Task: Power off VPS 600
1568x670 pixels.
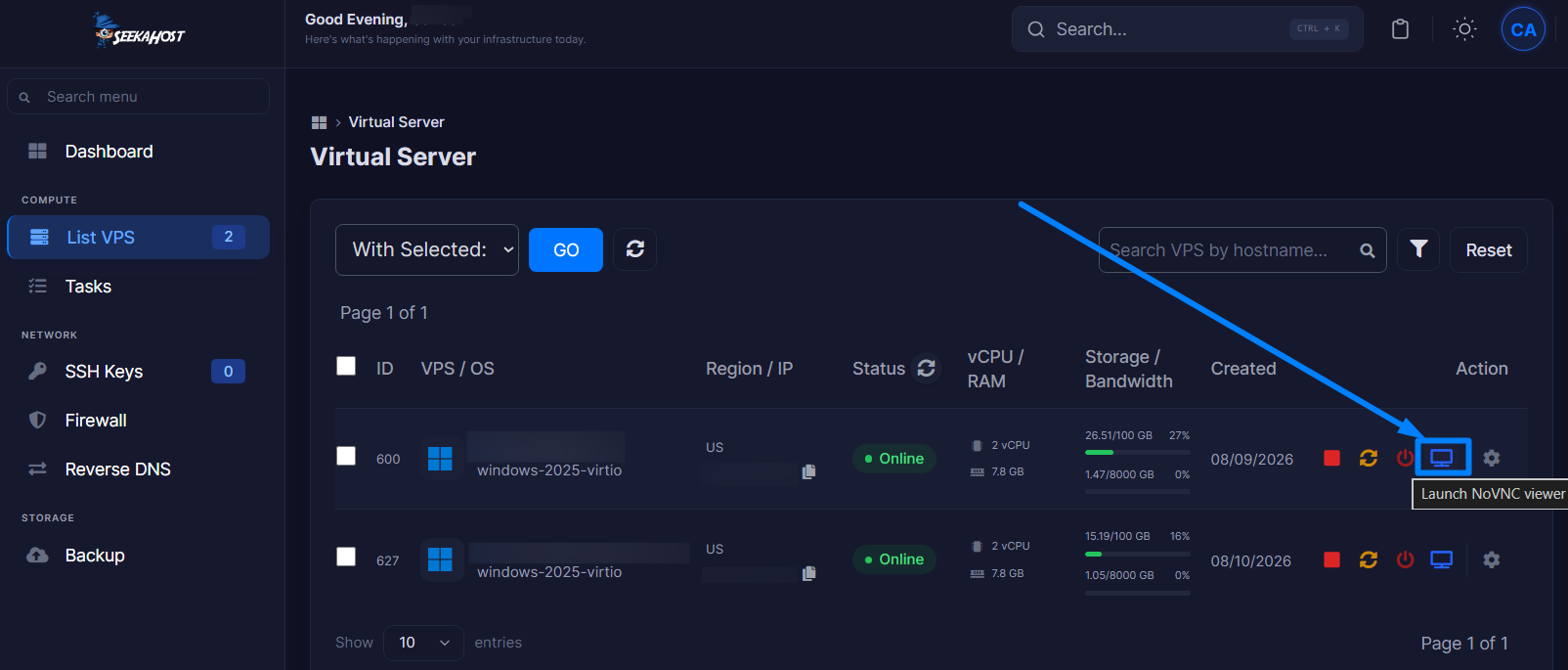Action: click(x=1405, y=458)
